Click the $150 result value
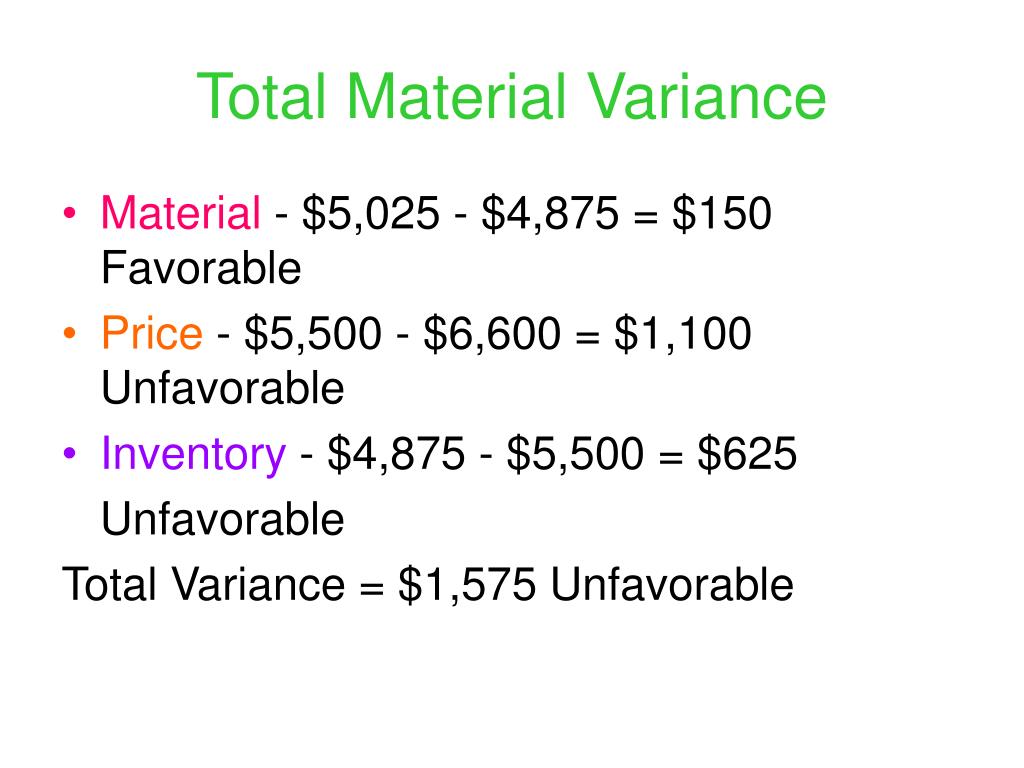Screen dimensions: 1024x768 pos(722,213)
